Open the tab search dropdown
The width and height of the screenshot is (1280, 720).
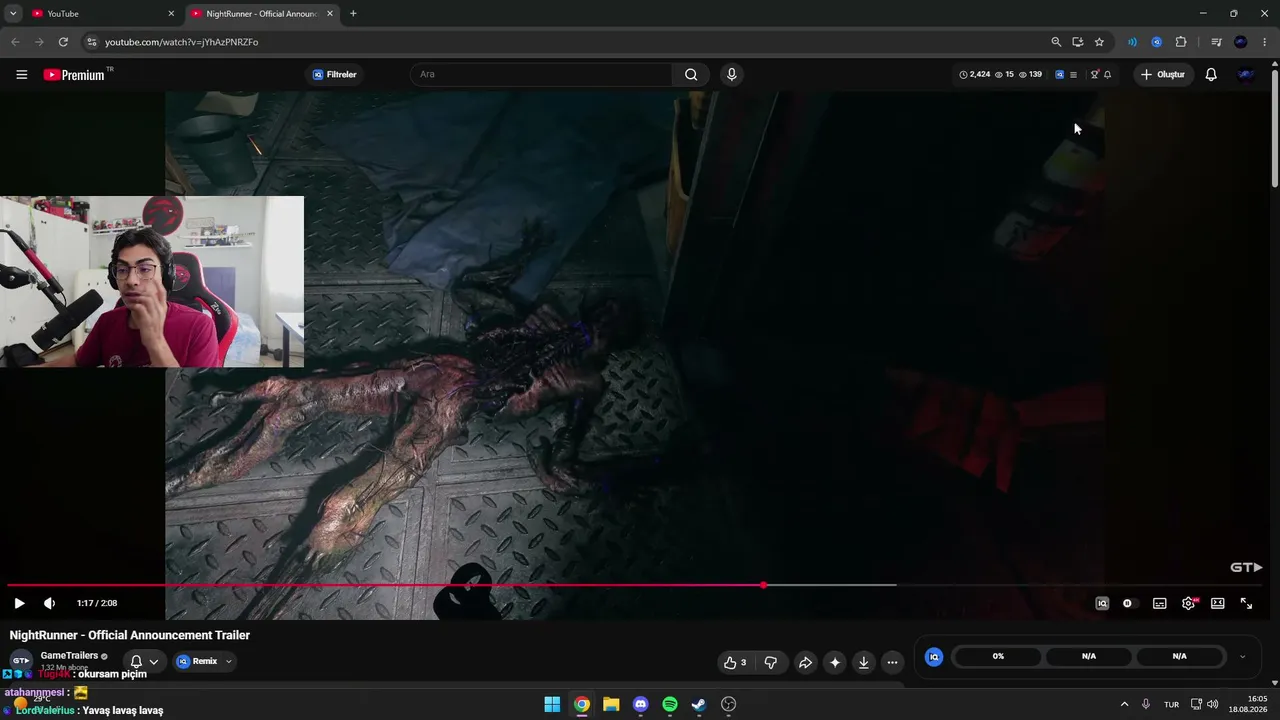(13, 14)
